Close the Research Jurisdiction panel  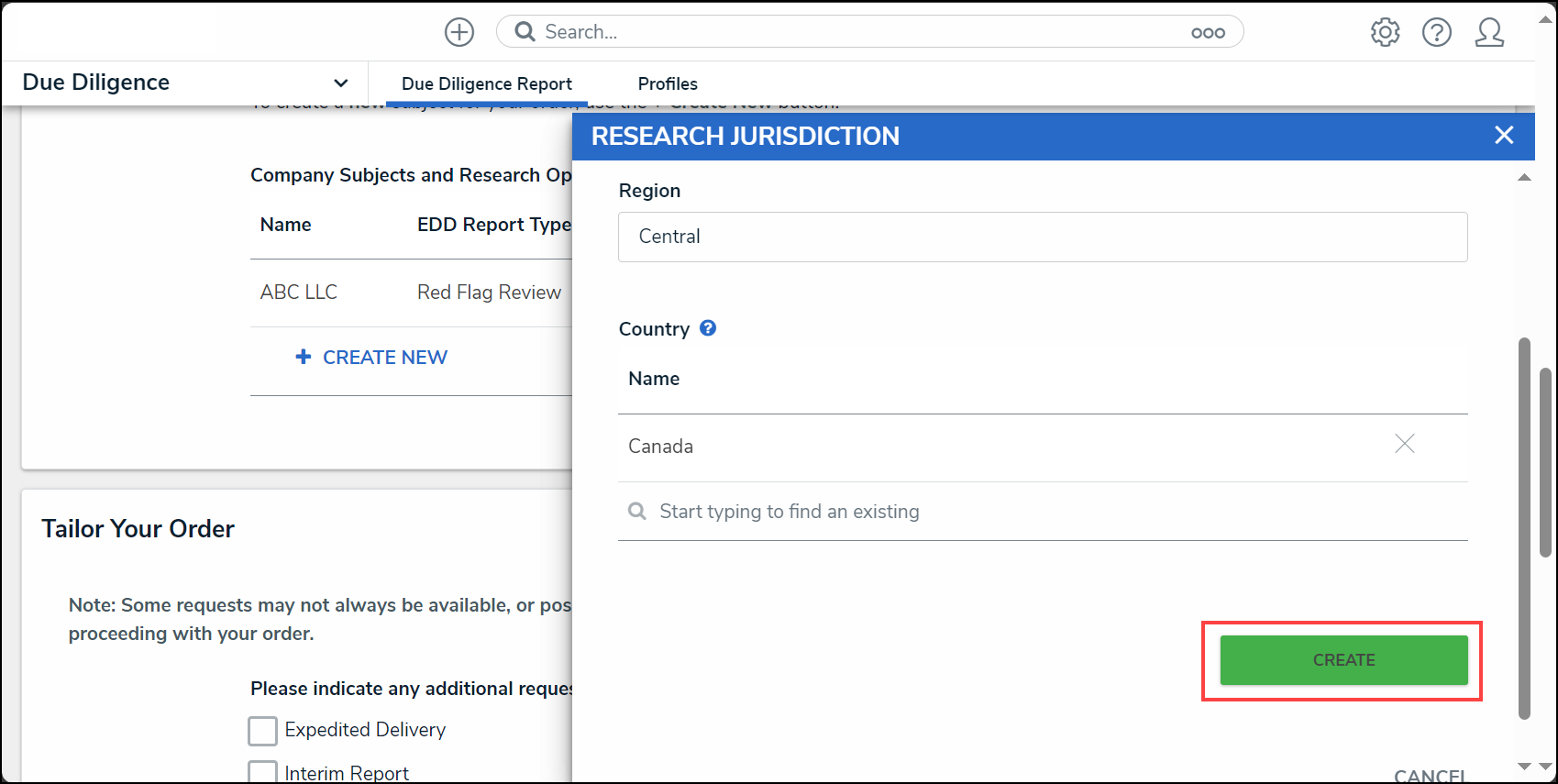[1504, 135]
